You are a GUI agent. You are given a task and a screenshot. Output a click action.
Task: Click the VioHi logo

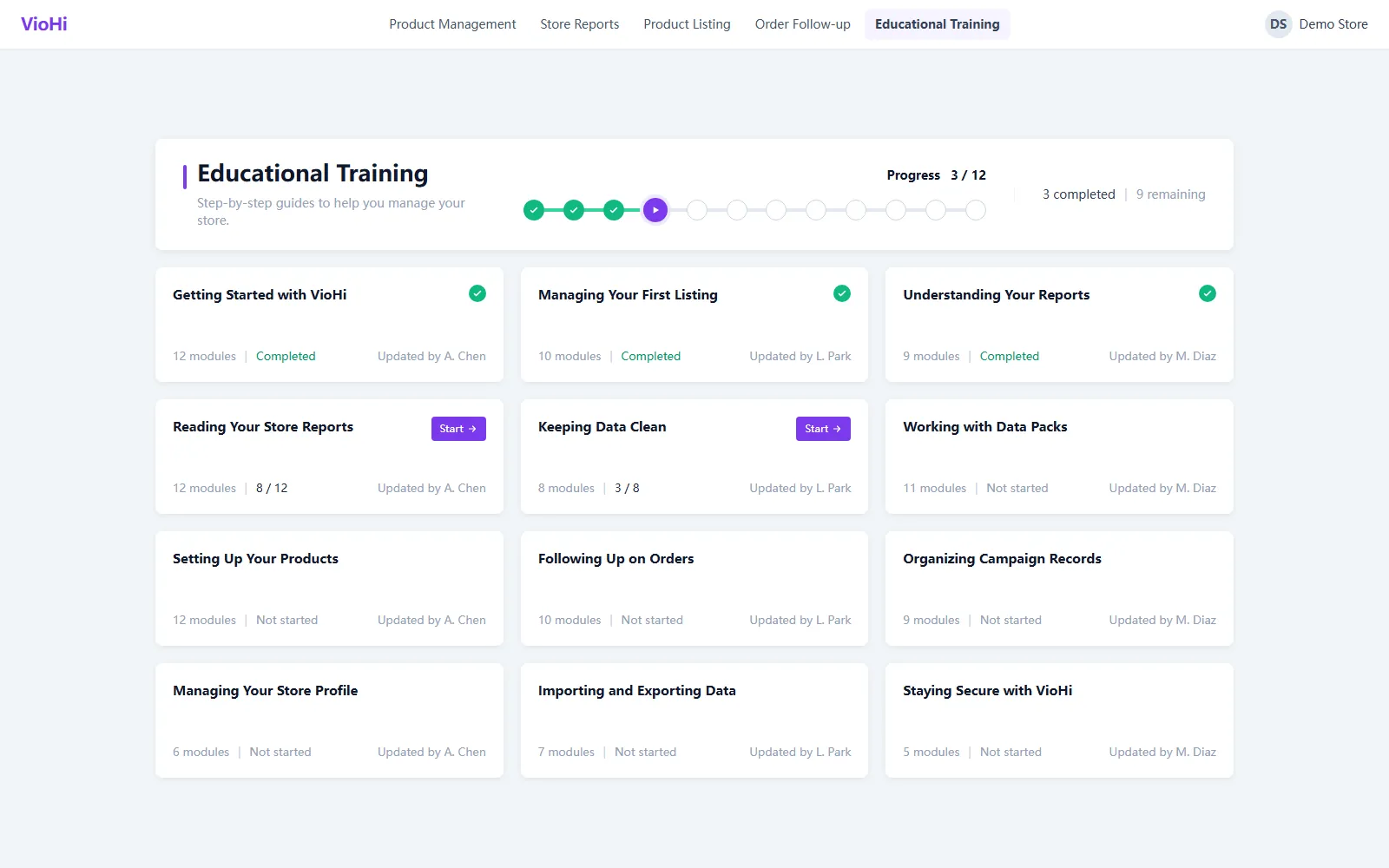pos(44,24)
